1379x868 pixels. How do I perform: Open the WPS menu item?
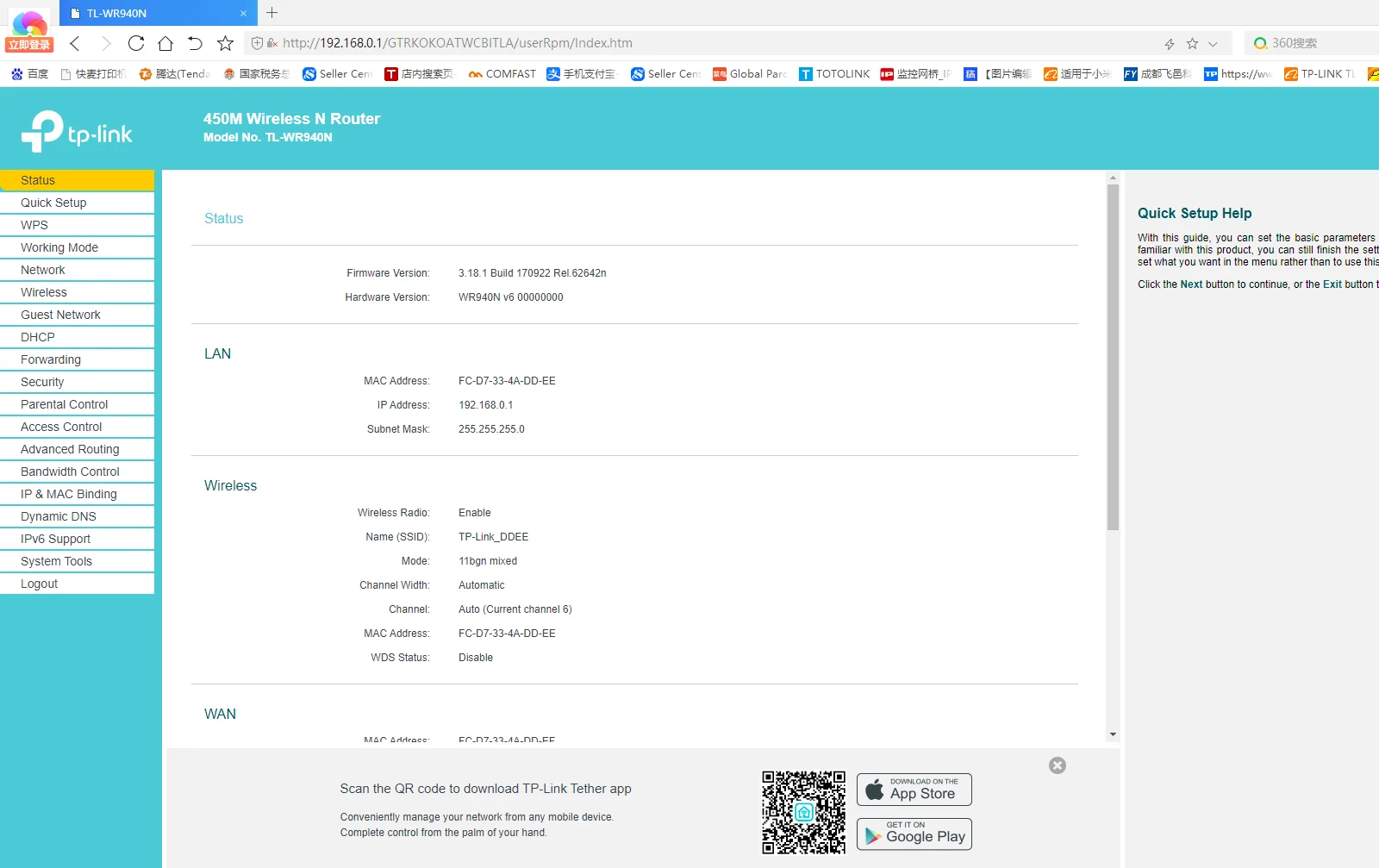77,225
